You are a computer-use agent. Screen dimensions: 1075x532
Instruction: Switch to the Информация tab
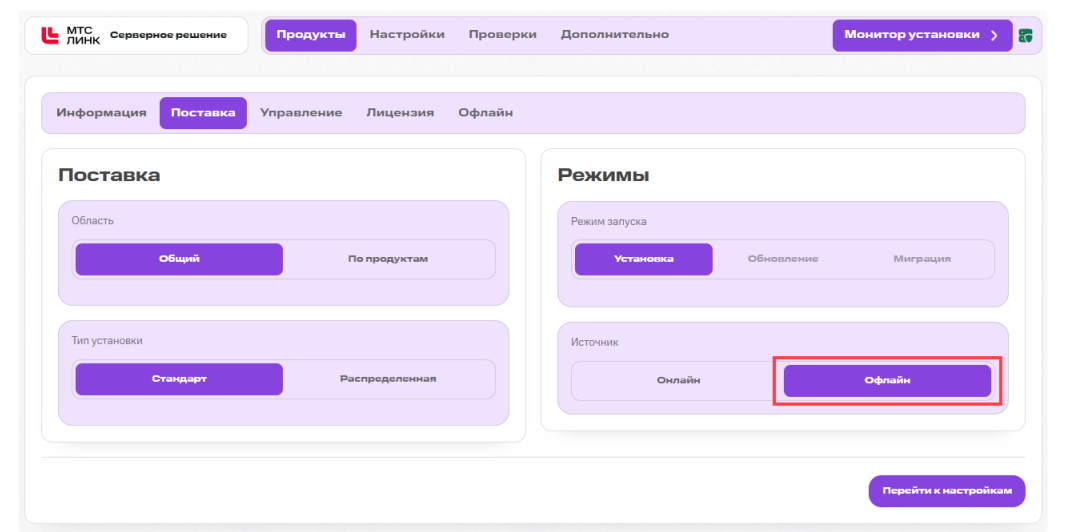point(101,113)
